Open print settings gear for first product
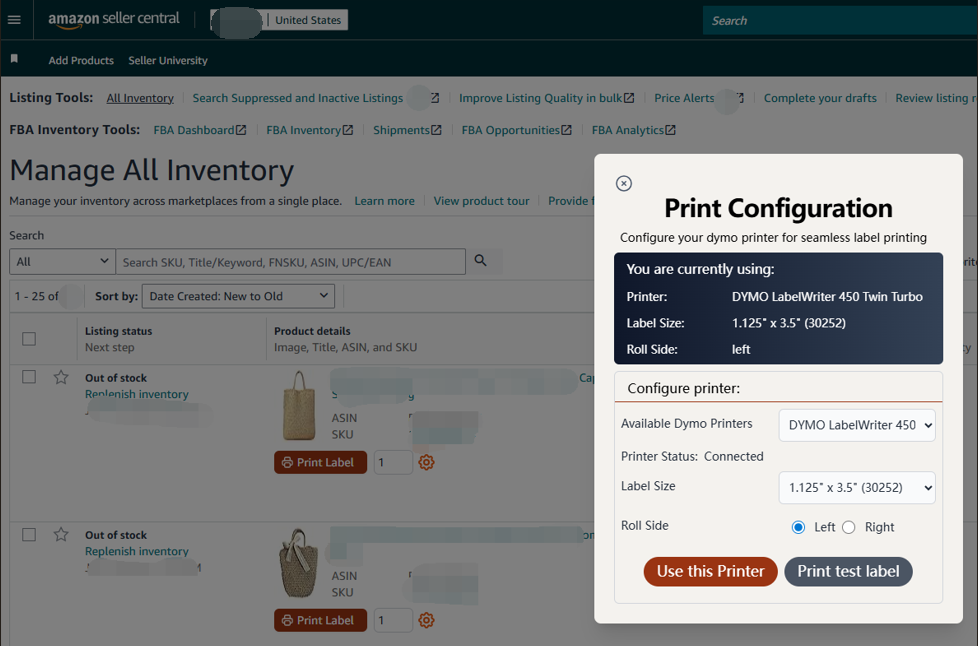The width and height of the screenshot is (978, 646). click(426, 462)
